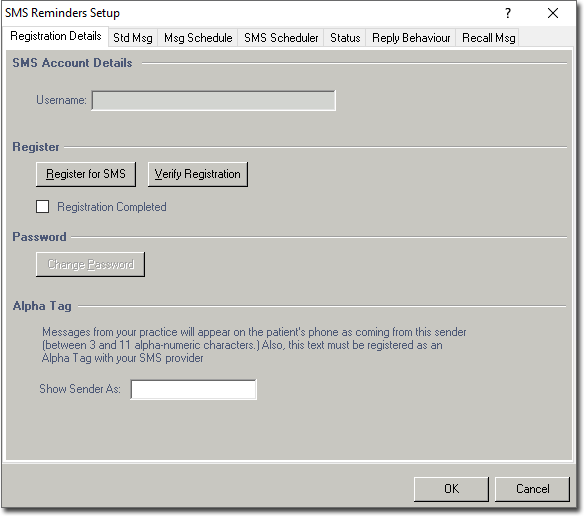
Task: Click inside the Username field
Action: point(214,100)
